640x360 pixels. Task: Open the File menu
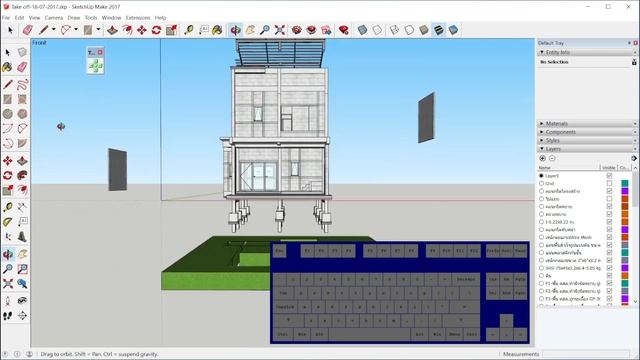point(6,18)
